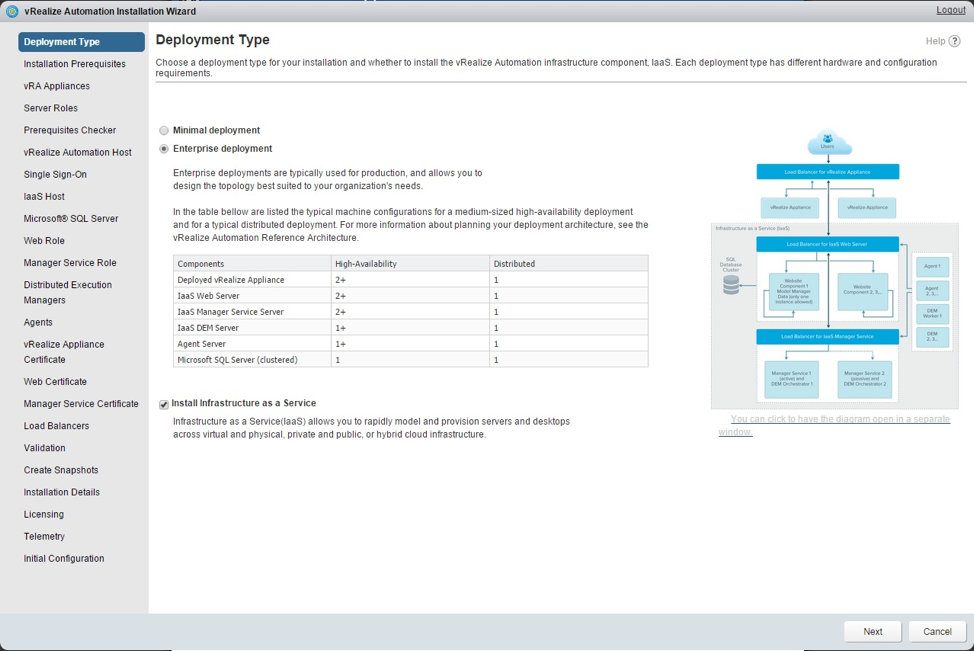The image size is (974, 651).
Task: Open diagram in a separate window link
Action: coord(834,425)
